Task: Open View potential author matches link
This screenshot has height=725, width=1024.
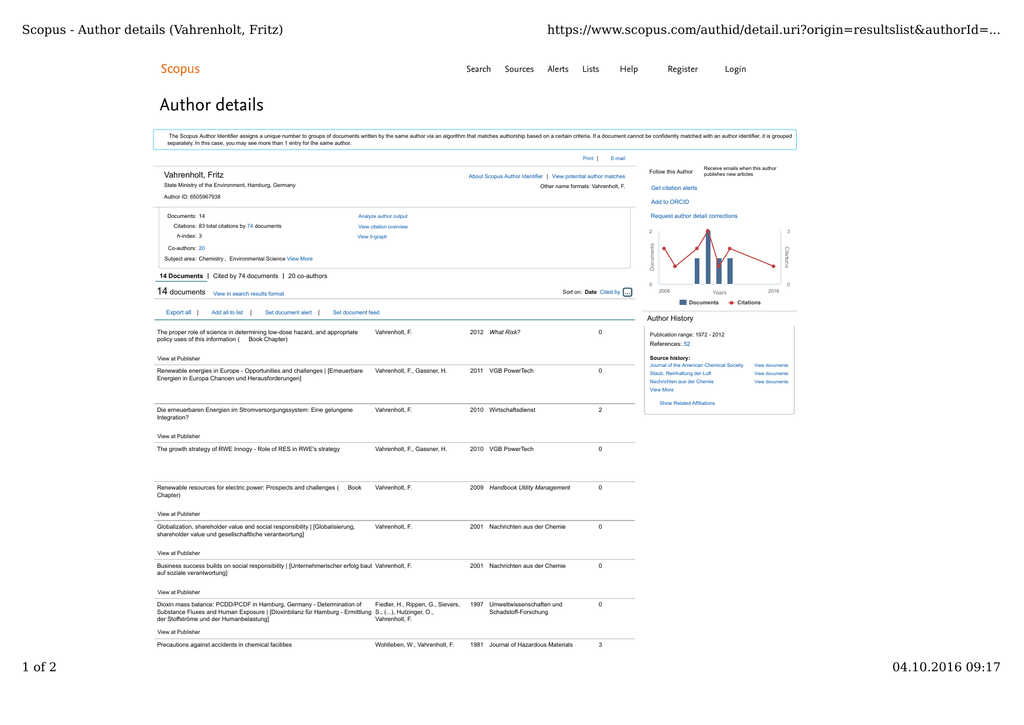Action: pos(588,176)
